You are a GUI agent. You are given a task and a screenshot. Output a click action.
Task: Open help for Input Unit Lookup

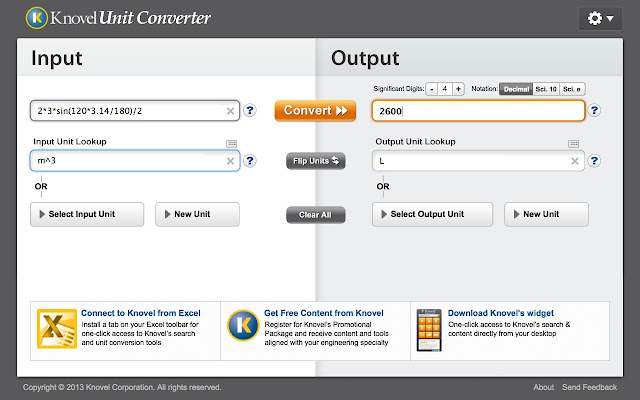(250, 161)
